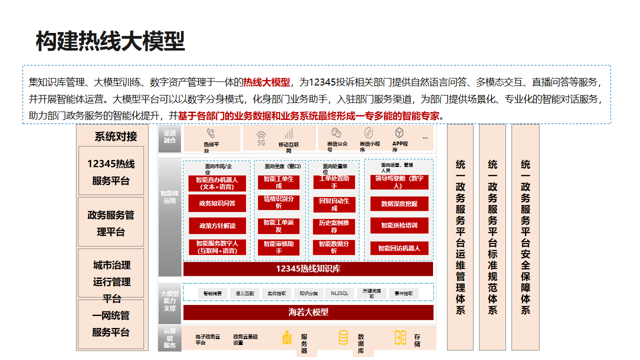
Task: Click the NL2SQL capability chip
Action: (x=339, y=293)
